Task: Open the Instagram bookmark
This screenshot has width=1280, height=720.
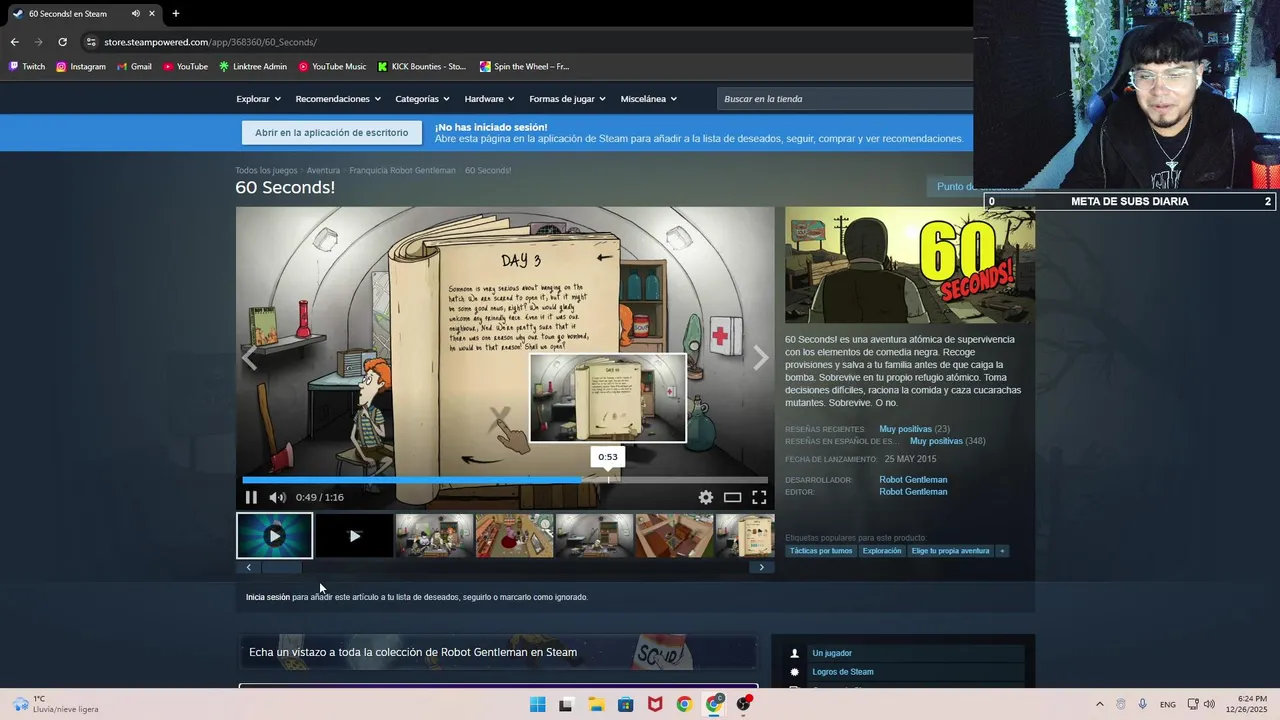Action: tap(80, 67)
